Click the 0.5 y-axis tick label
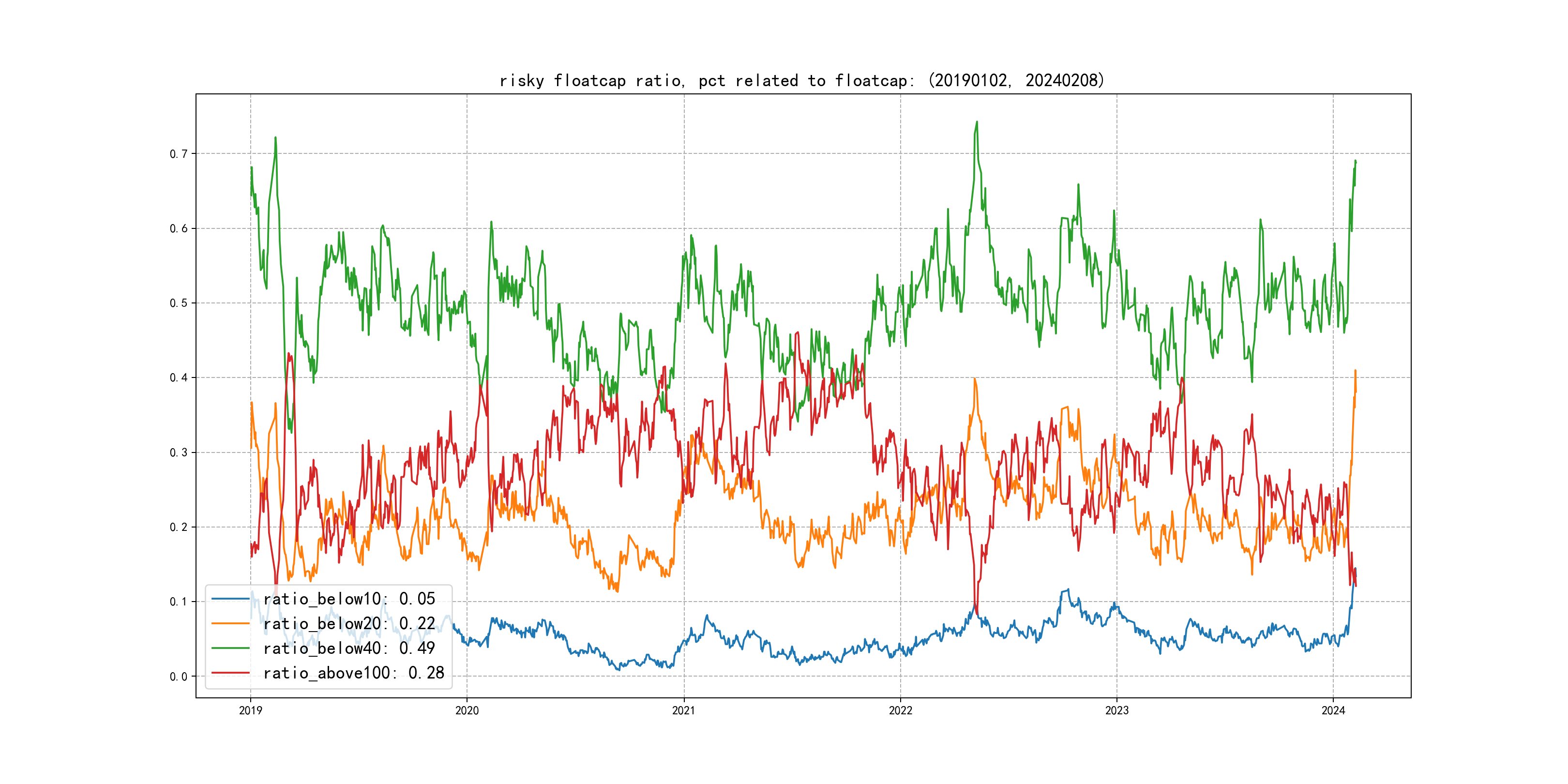The image size is (1568, 784). click(179, 303)
